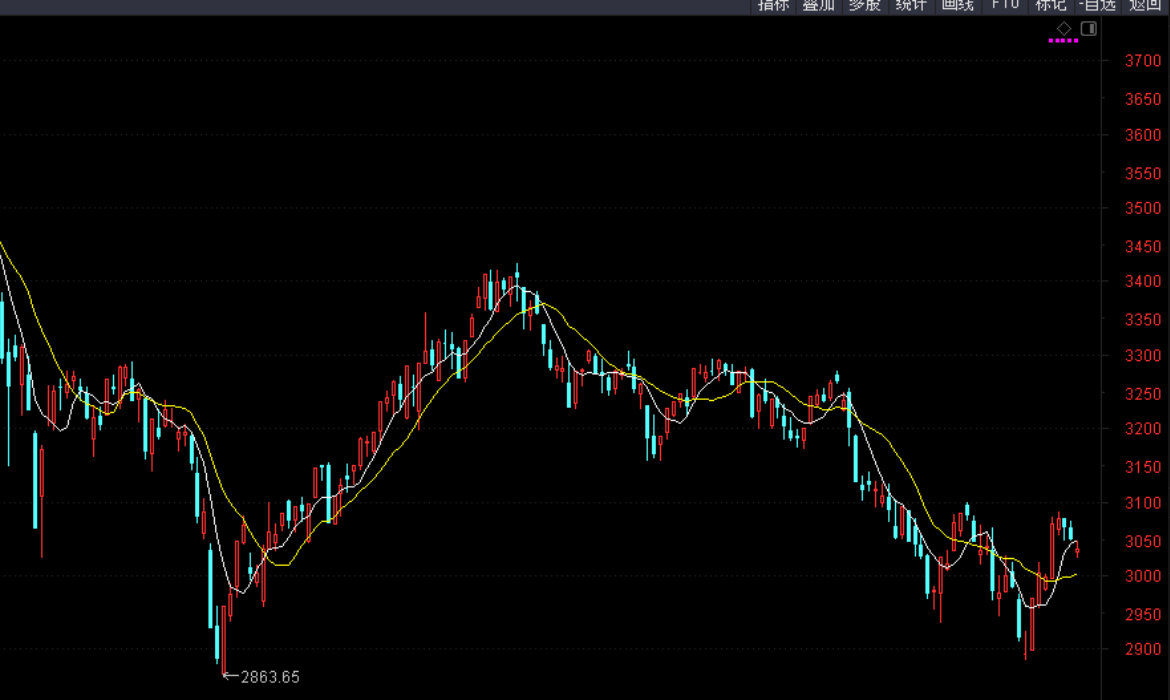
Task: Click the 3700 price axis label
Action: pos(1143,61)
